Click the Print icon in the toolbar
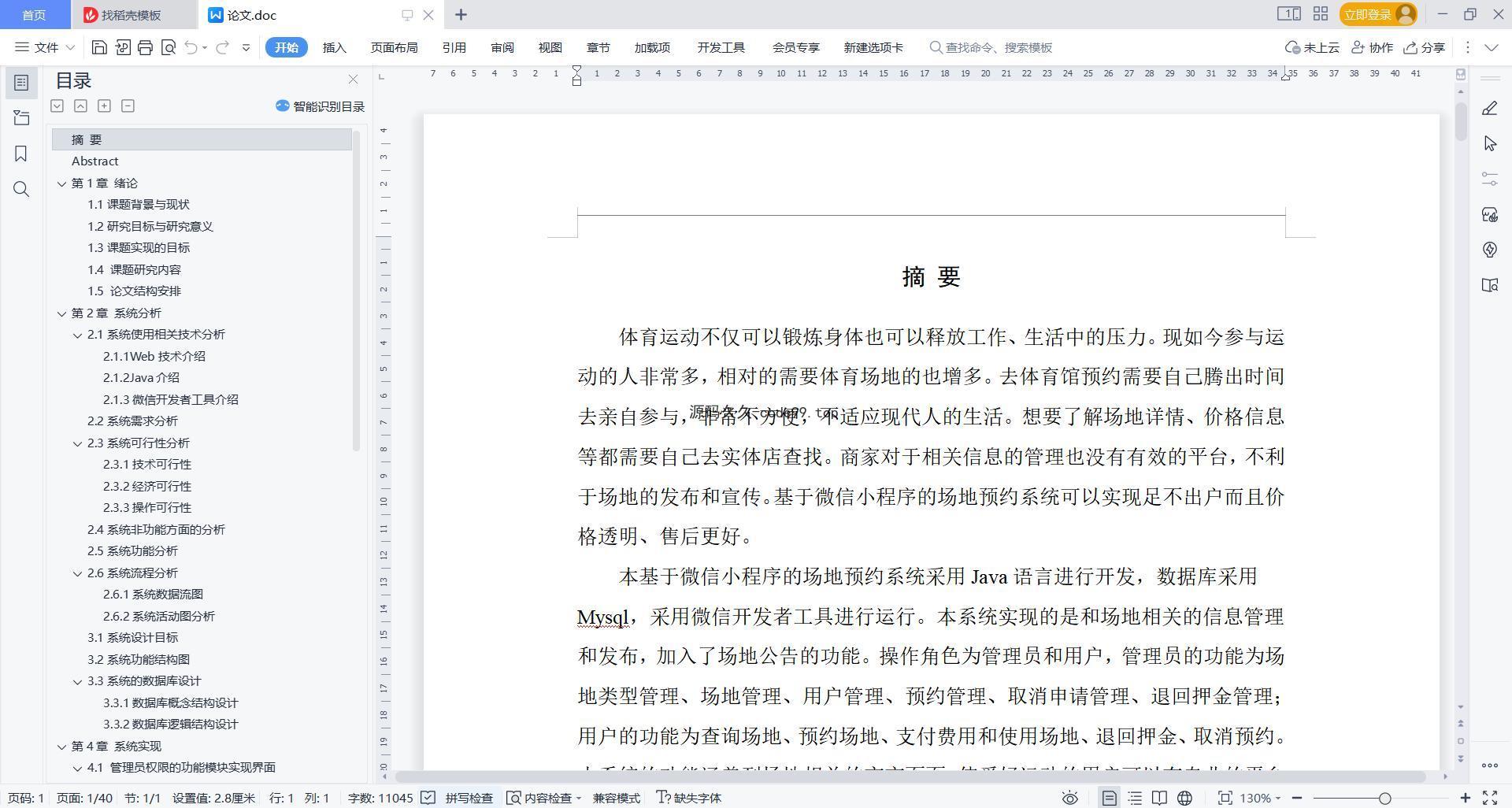This screenshot has height=808, width=1512. point(145,47)
